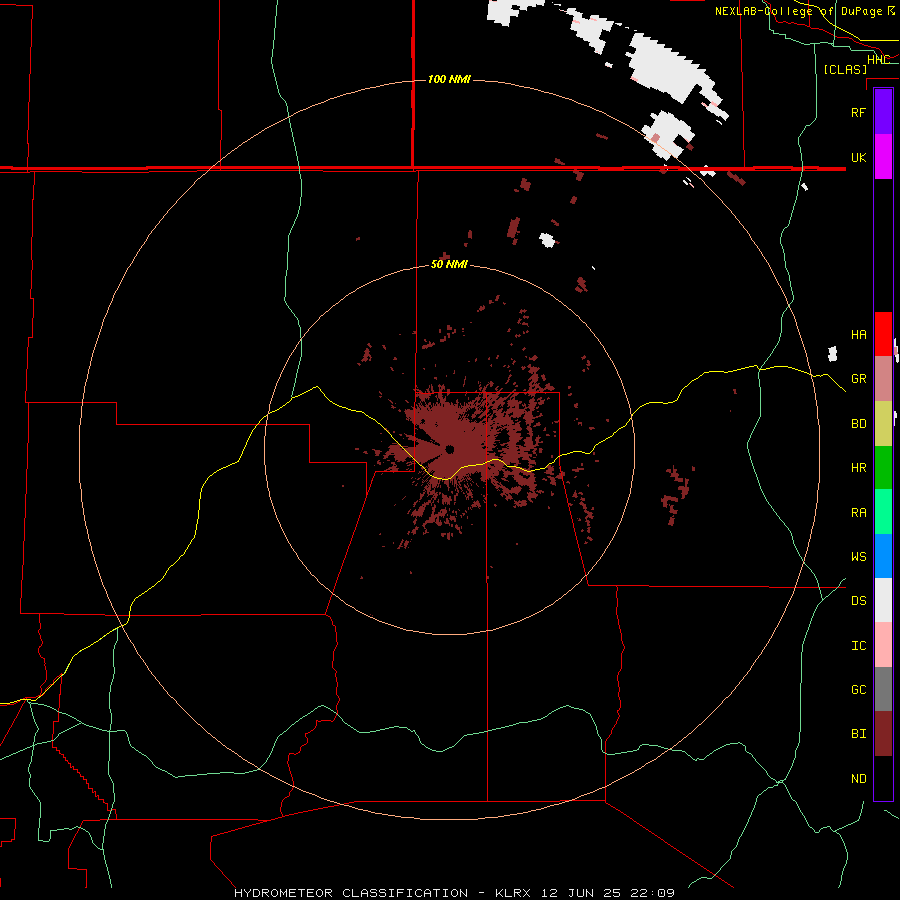This screenshot has width=900, height=900.
Task: Click the RA legend label
Action: (x=858, y=513)
